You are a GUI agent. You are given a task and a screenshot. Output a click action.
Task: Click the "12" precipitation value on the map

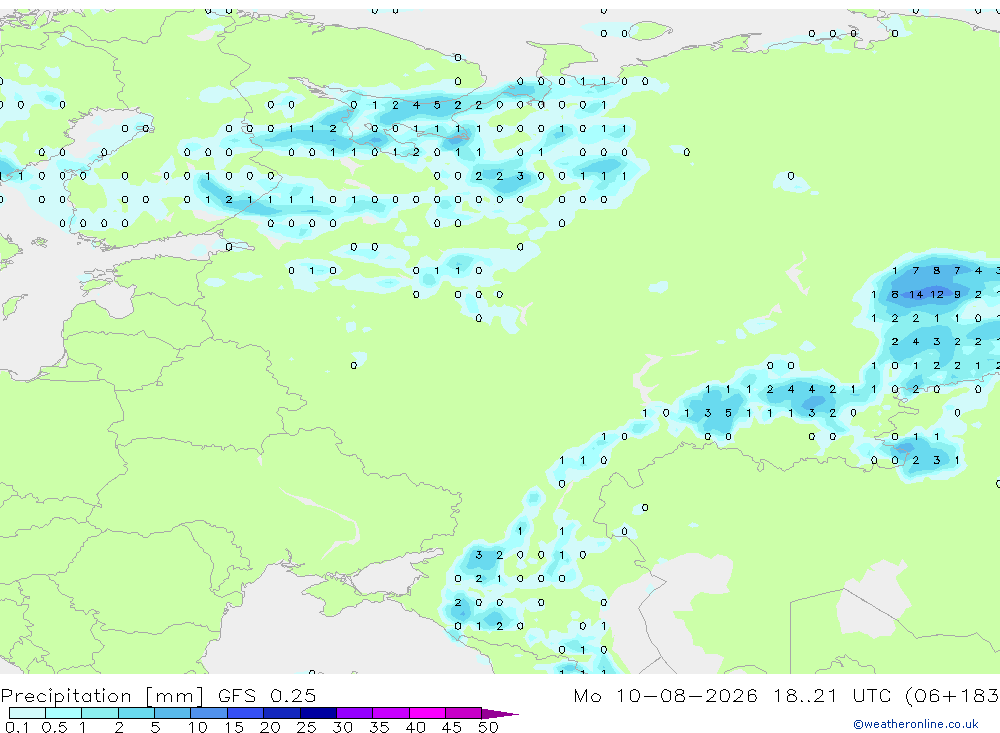pyautogui.click(x=936, y=294)
